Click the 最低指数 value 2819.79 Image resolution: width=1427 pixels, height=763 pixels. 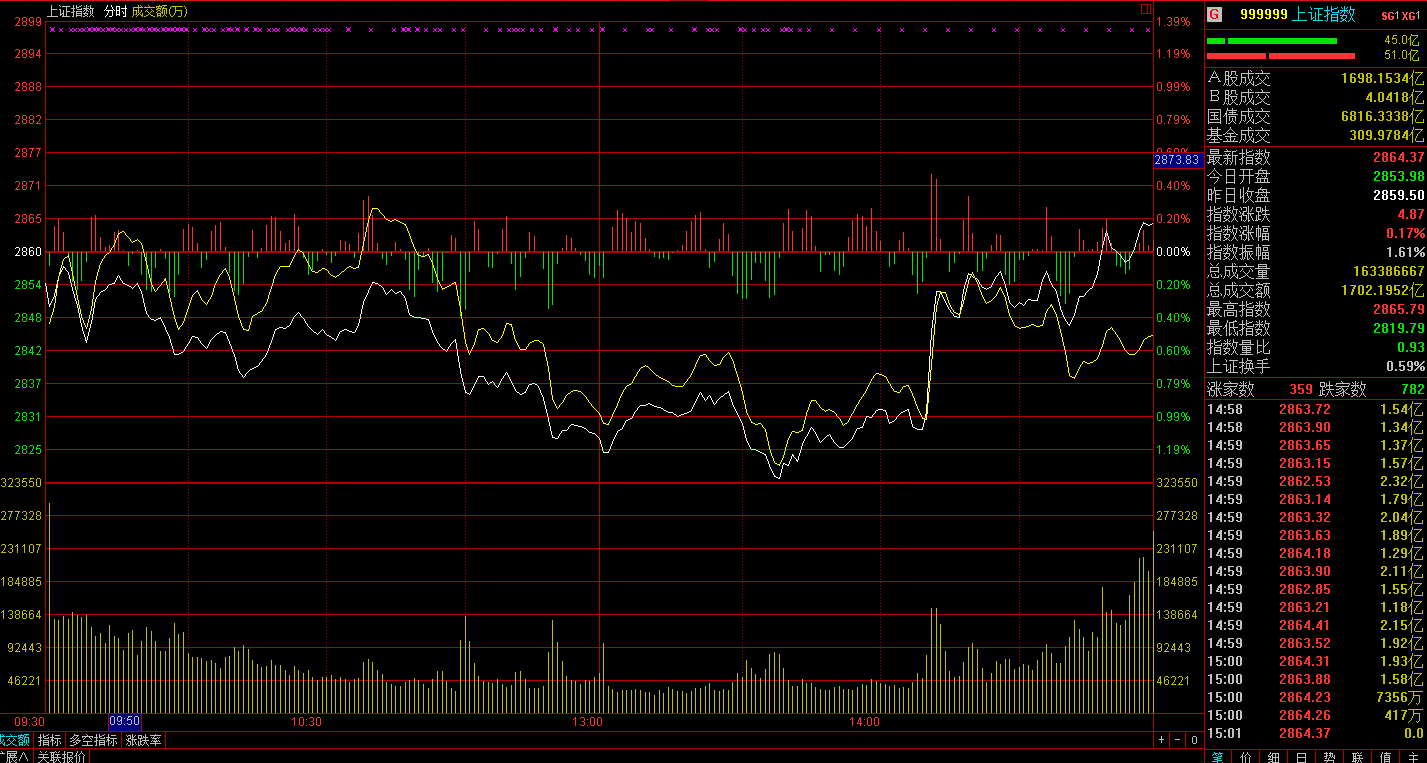[1398, 328]
